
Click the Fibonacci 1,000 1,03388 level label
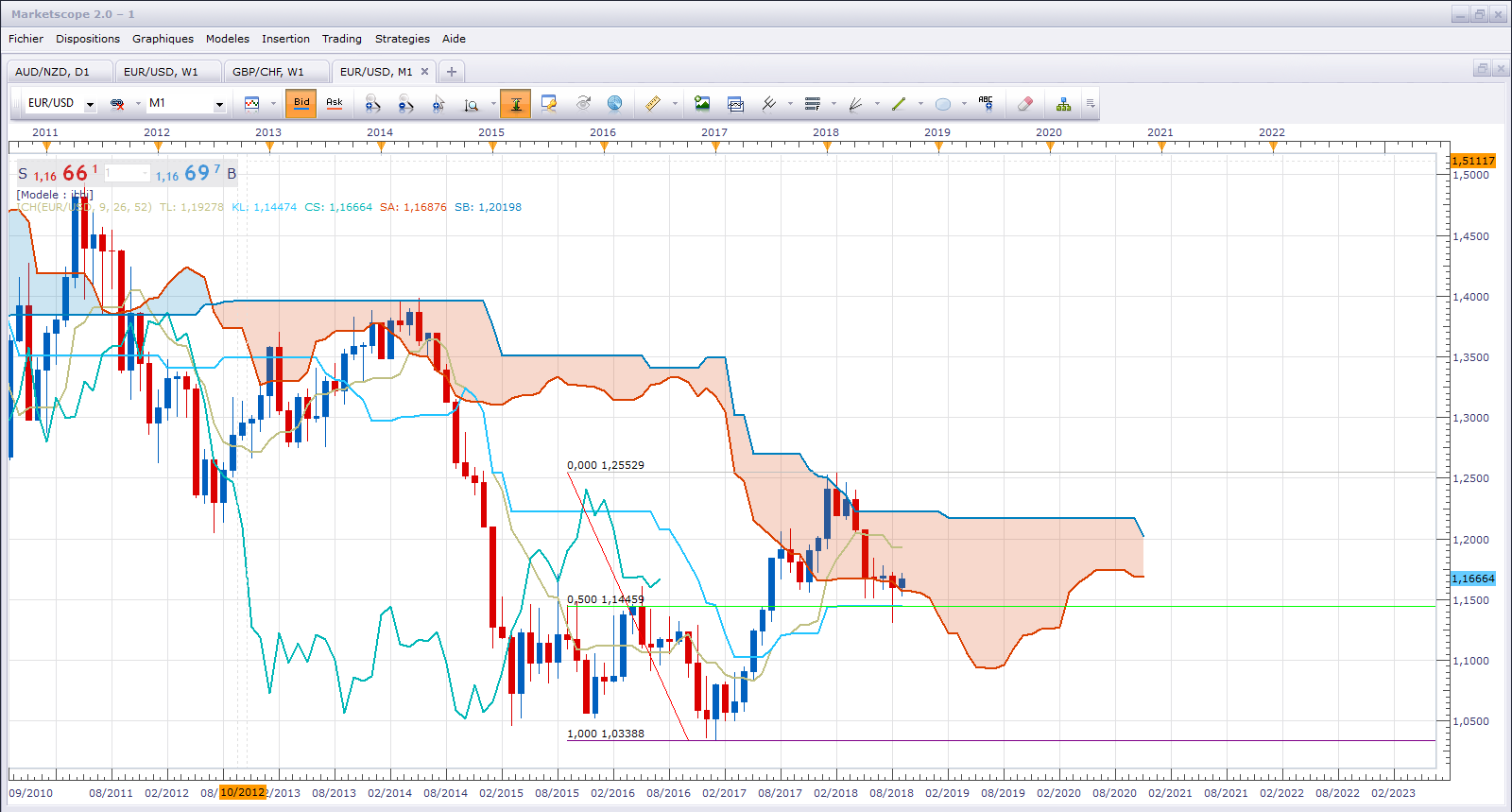click(606, 734)
